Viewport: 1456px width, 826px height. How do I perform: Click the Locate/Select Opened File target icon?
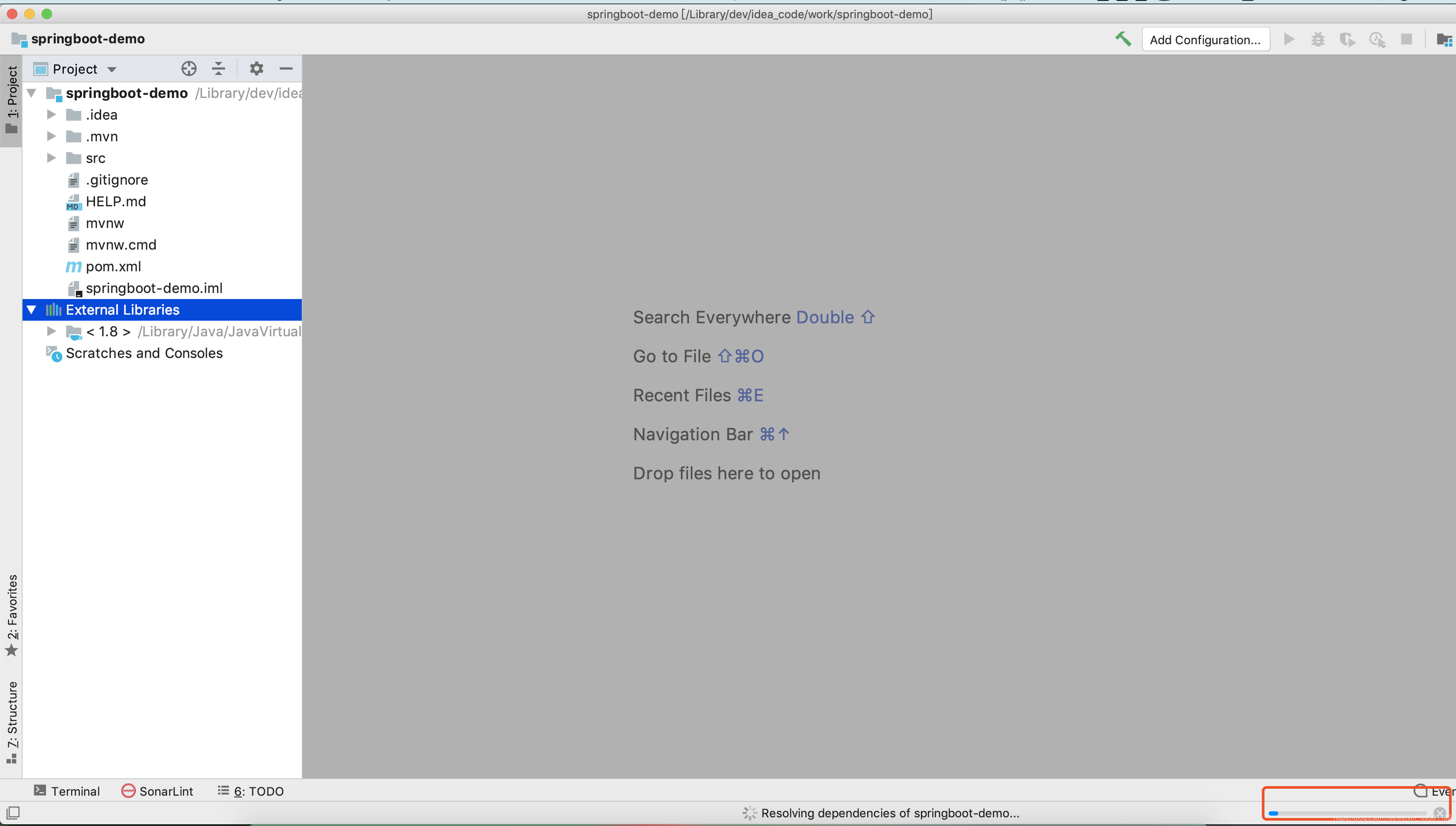[x=189, y=68]
